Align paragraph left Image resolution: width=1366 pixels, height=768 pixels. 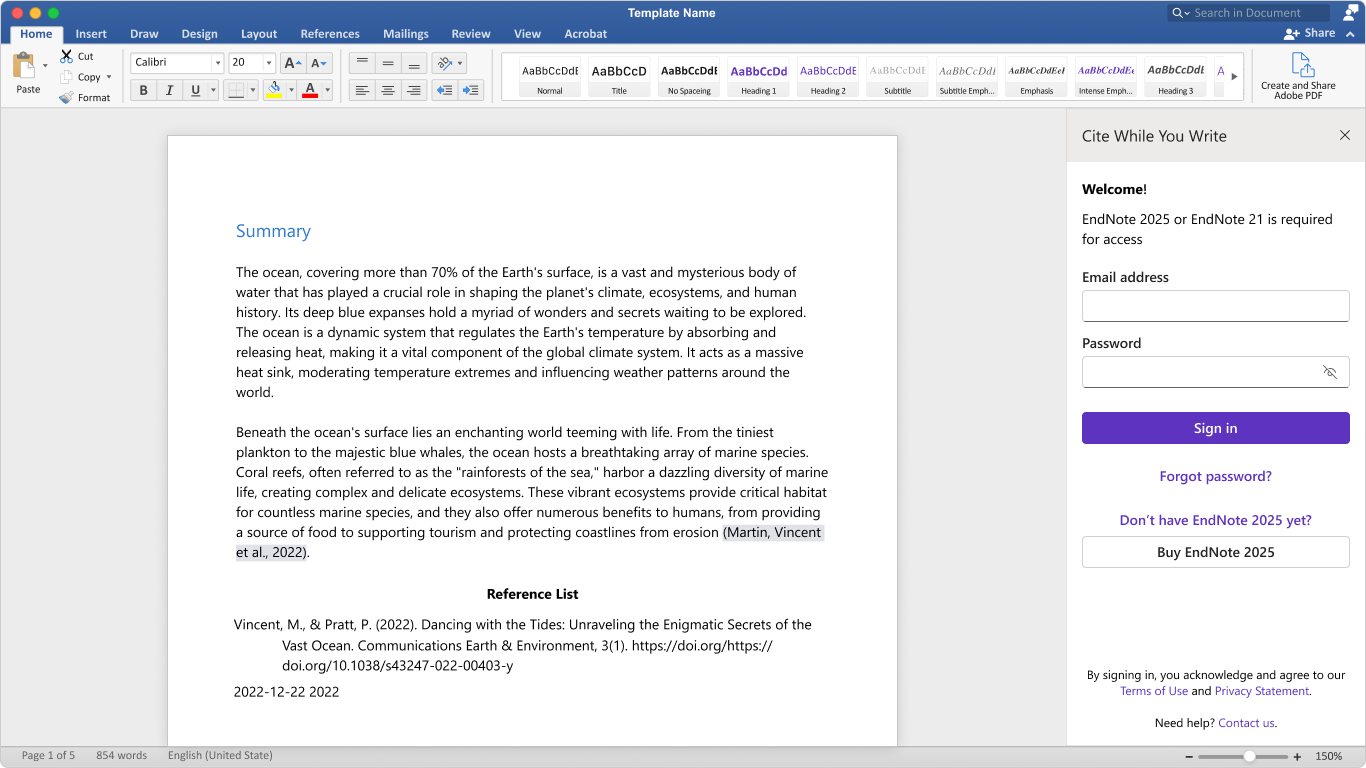[x=362, y=90]
